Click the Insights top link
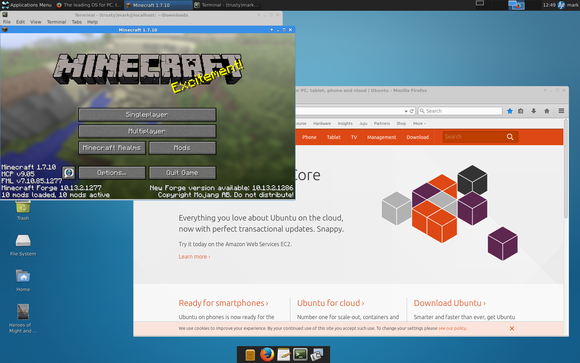The width and height of the screenshot is (580, 363). point(345,124)
